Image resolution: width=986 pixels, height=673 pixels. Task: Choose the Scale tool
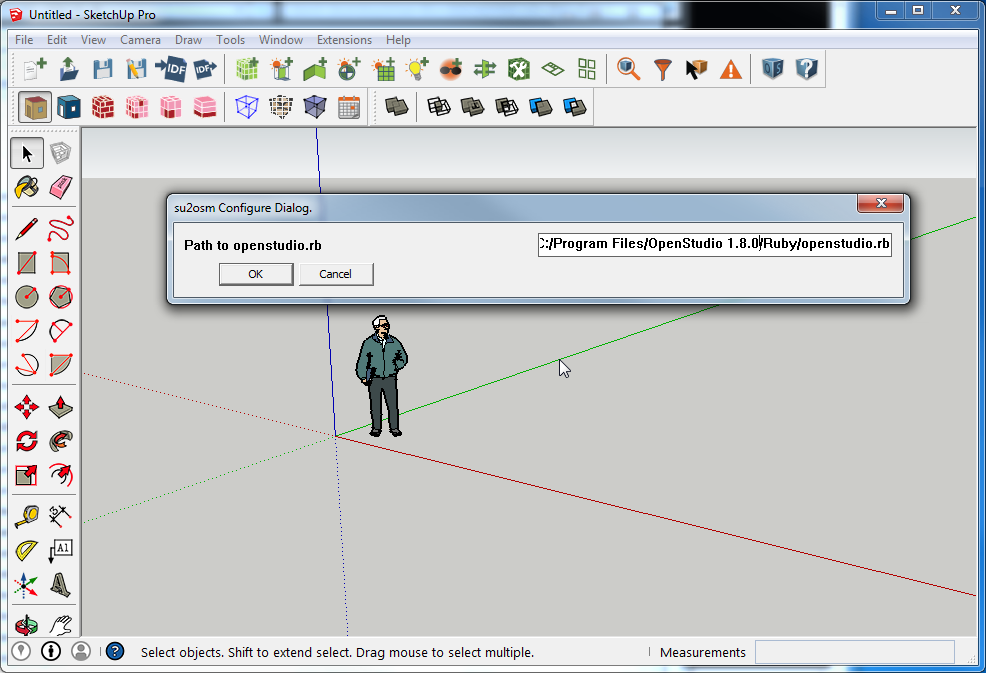[x=27, y=475]
